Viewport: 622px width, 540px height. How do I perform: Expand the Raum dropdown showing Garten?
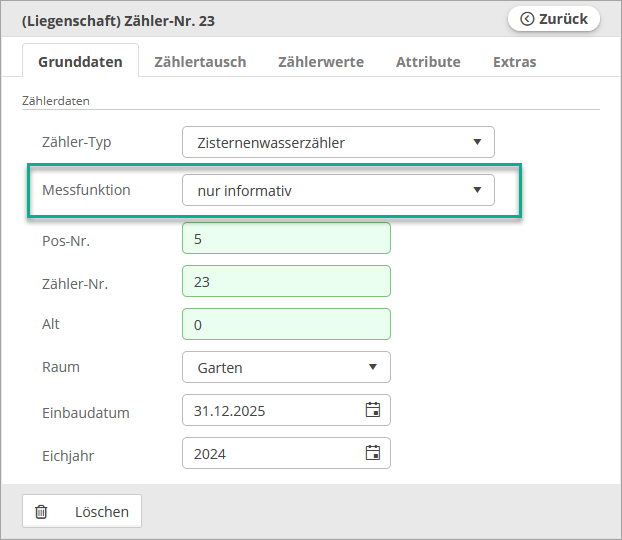point(286,367)
